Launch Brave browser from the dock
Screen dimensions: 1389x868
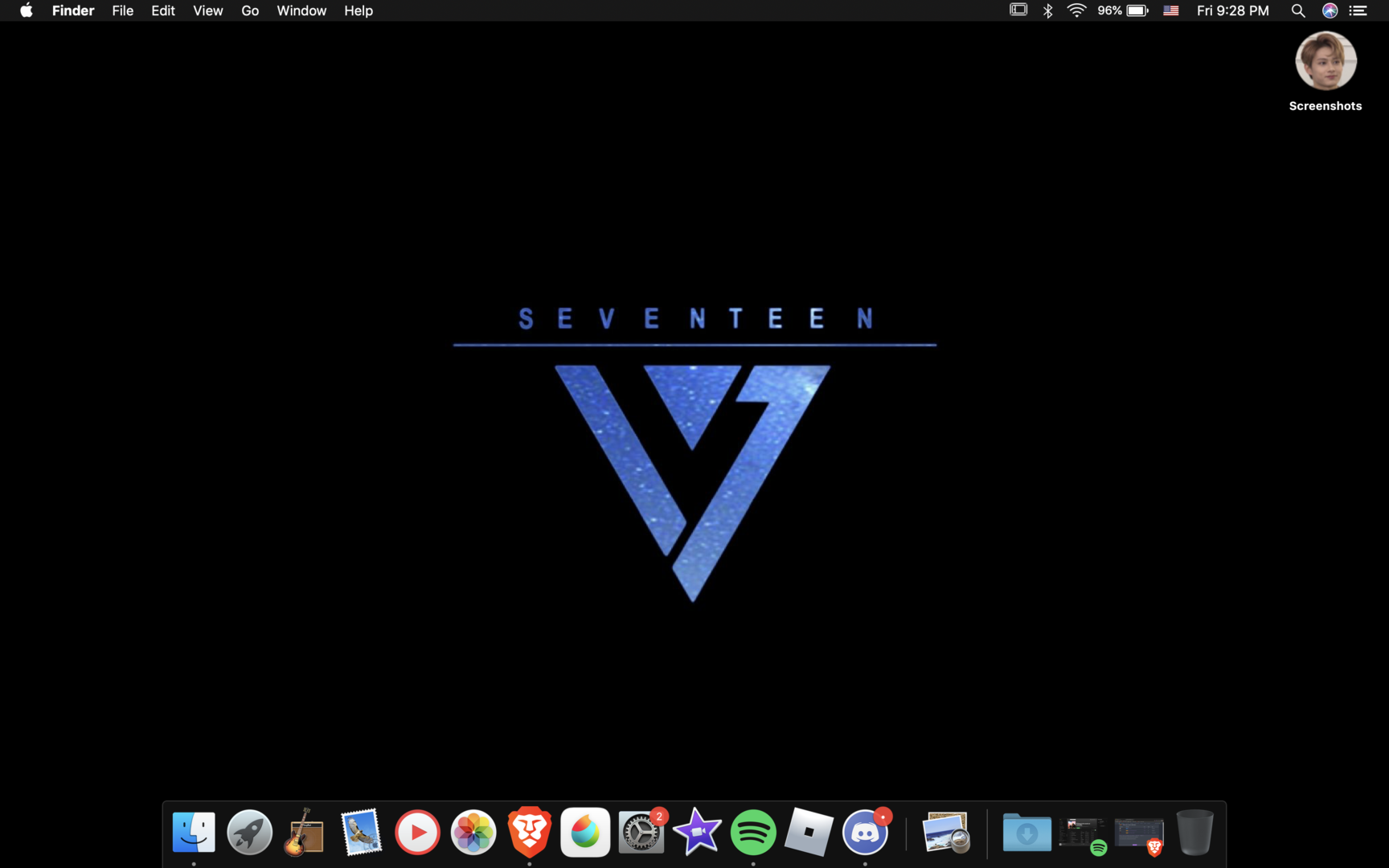coord(530,832)
